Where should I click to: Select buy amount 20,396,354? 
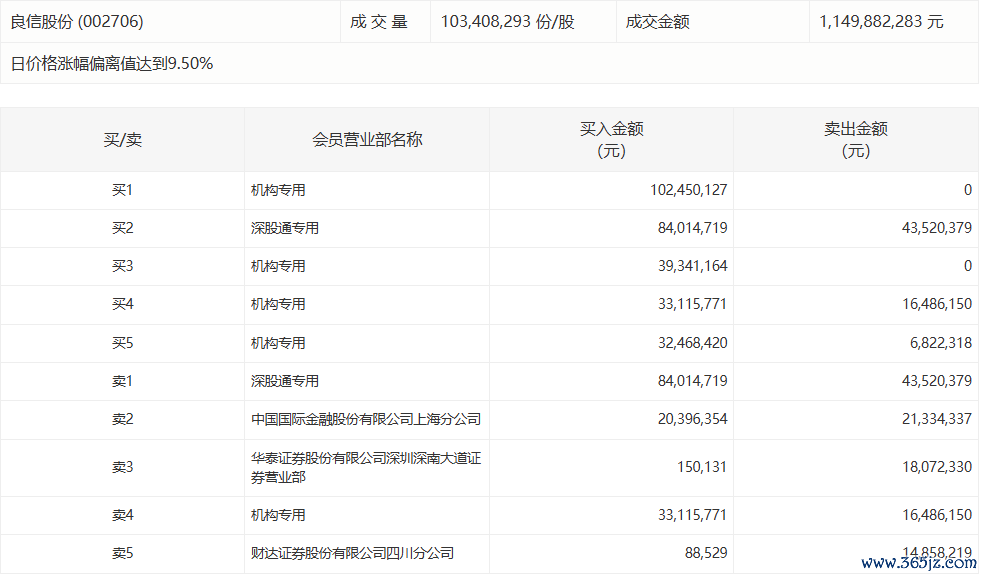[692, 419]
